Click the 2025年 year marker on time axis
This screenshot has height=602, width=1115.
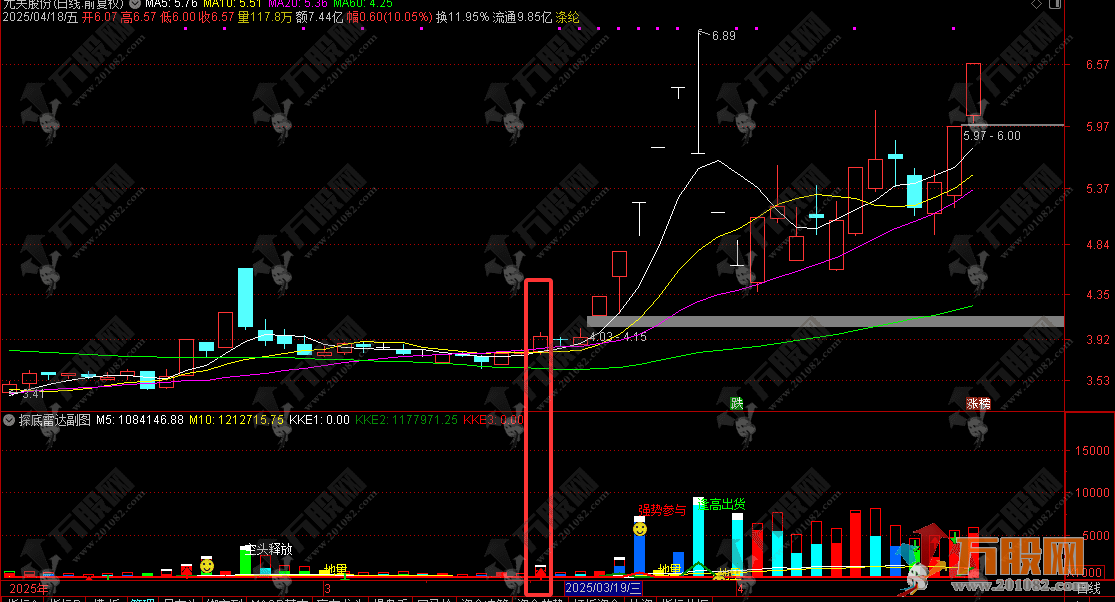pos(28,588)
